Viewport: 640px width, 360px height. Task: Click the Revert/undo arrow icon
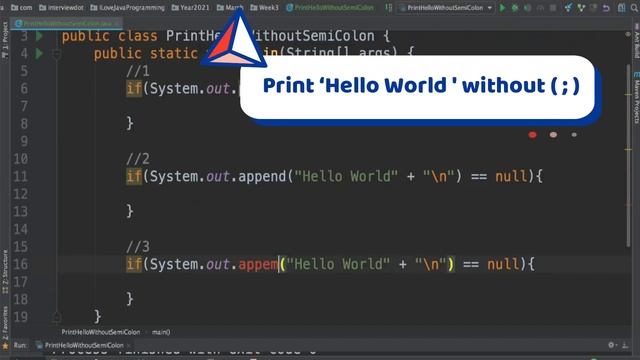tap(607, 8)
